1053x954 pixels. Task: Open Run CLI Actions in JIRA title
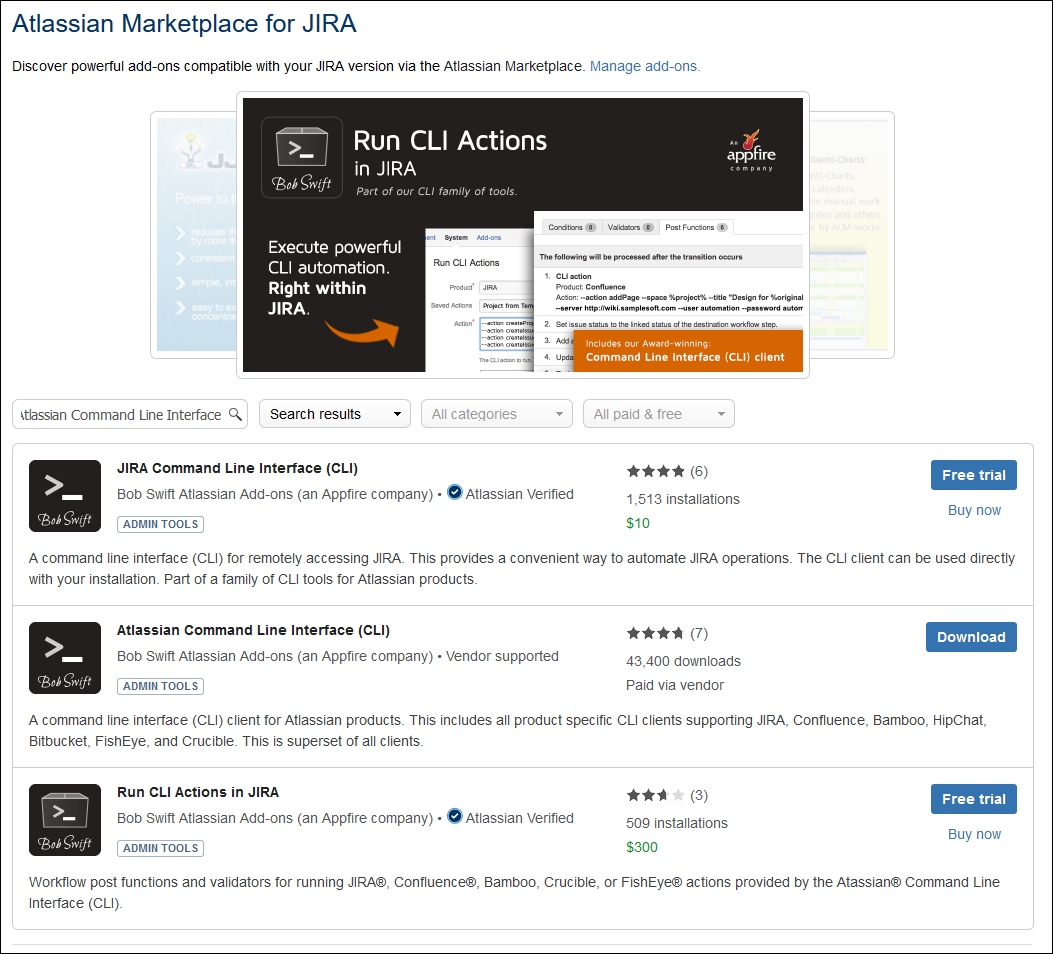point(197,792)
